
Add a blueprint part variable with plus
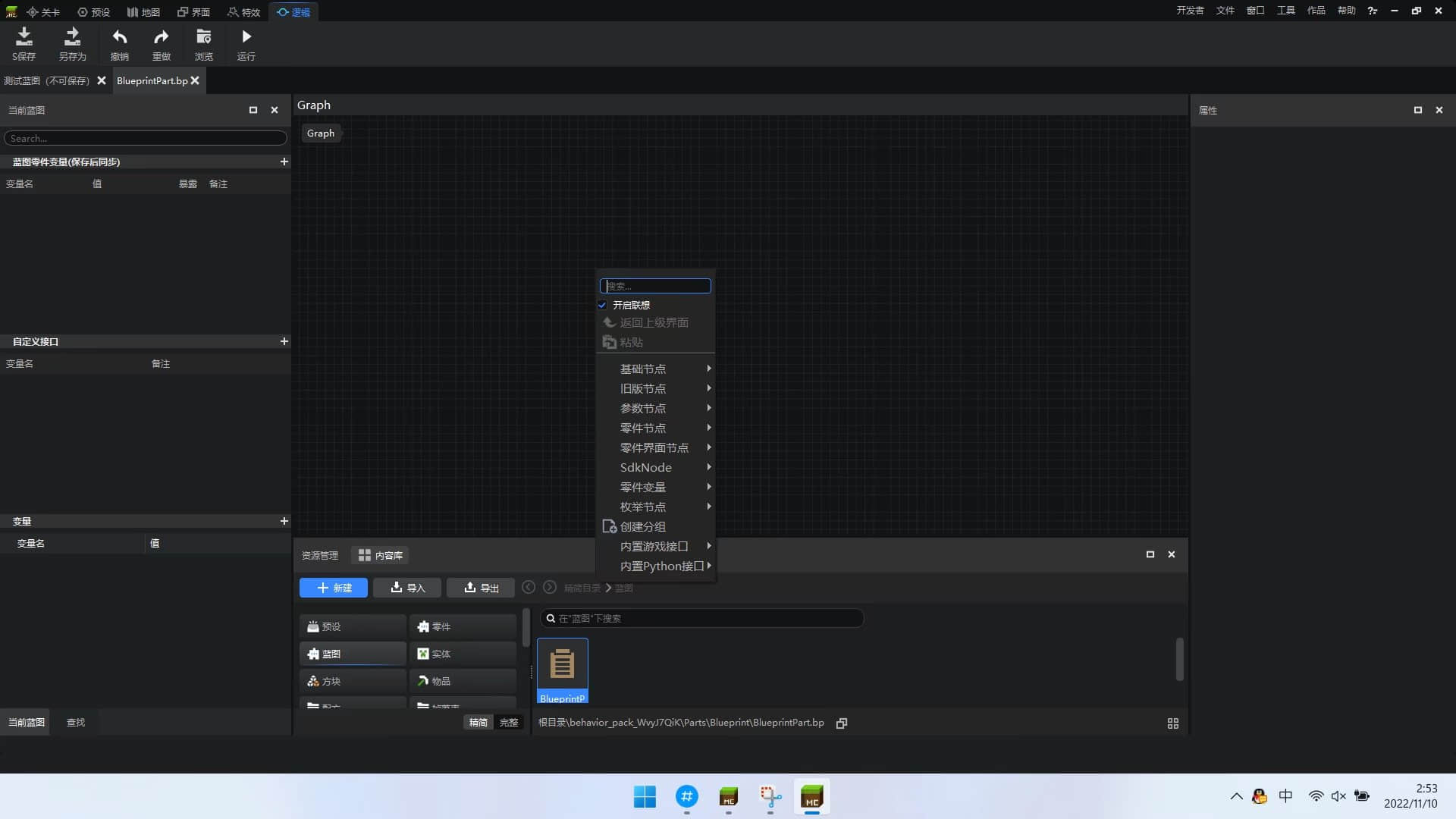(284, 162)
